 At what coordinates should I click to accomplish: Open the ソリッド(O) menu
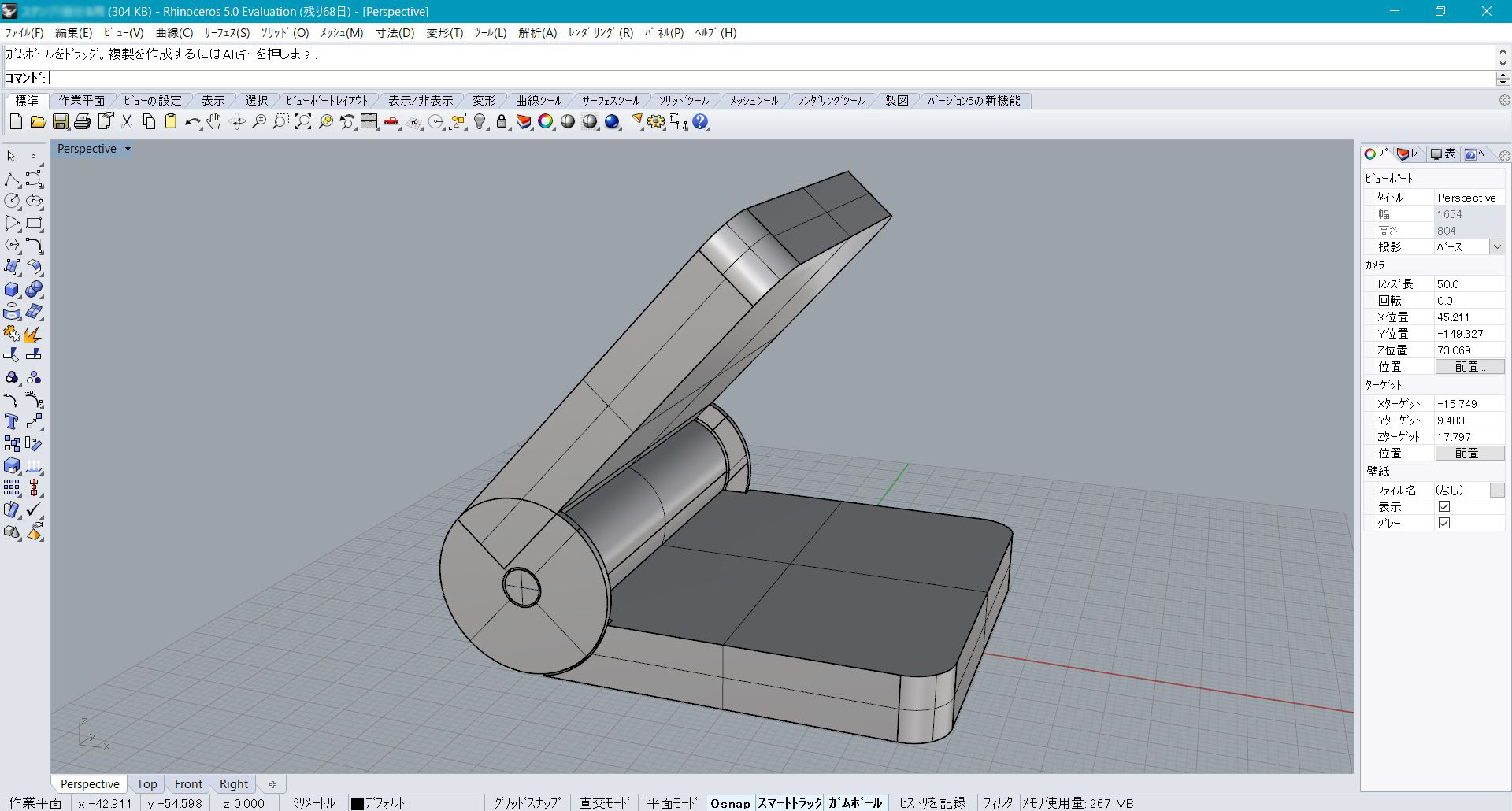(x=284, y=32)
